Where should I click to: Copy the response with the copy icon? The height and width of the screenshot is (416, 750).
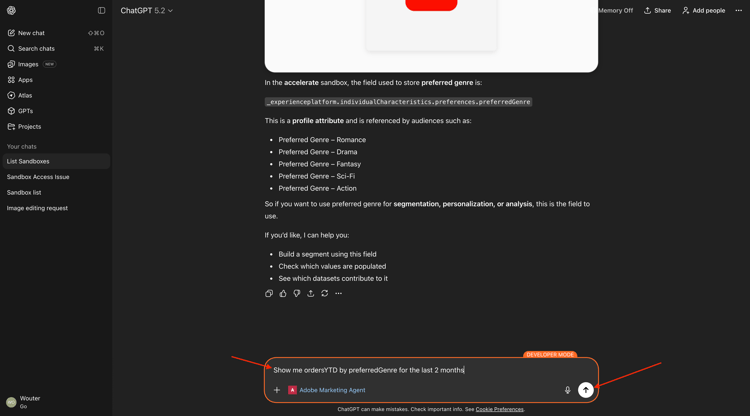269,294
